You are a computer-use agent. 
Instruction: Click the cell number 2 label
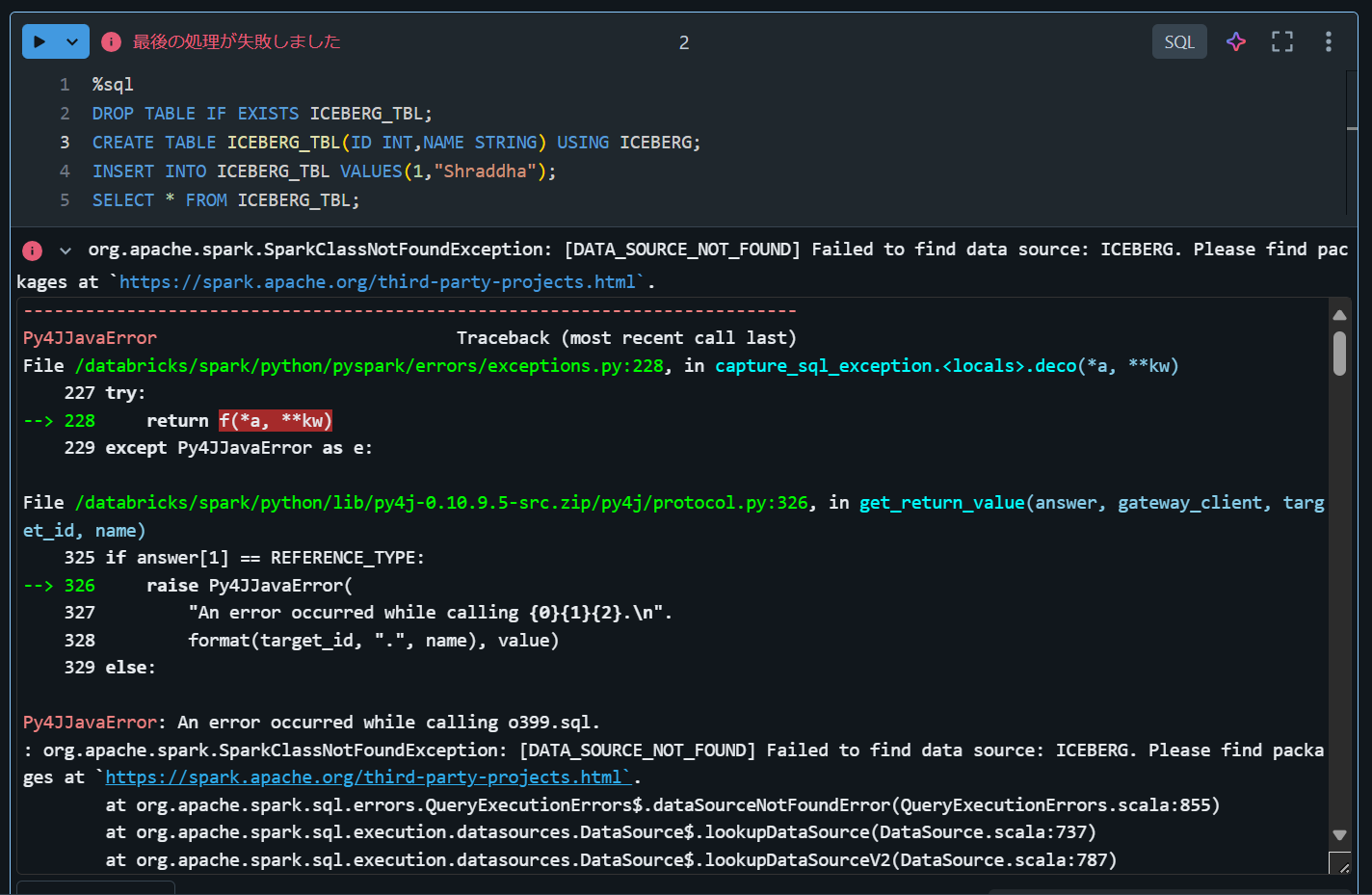[684, 42]
